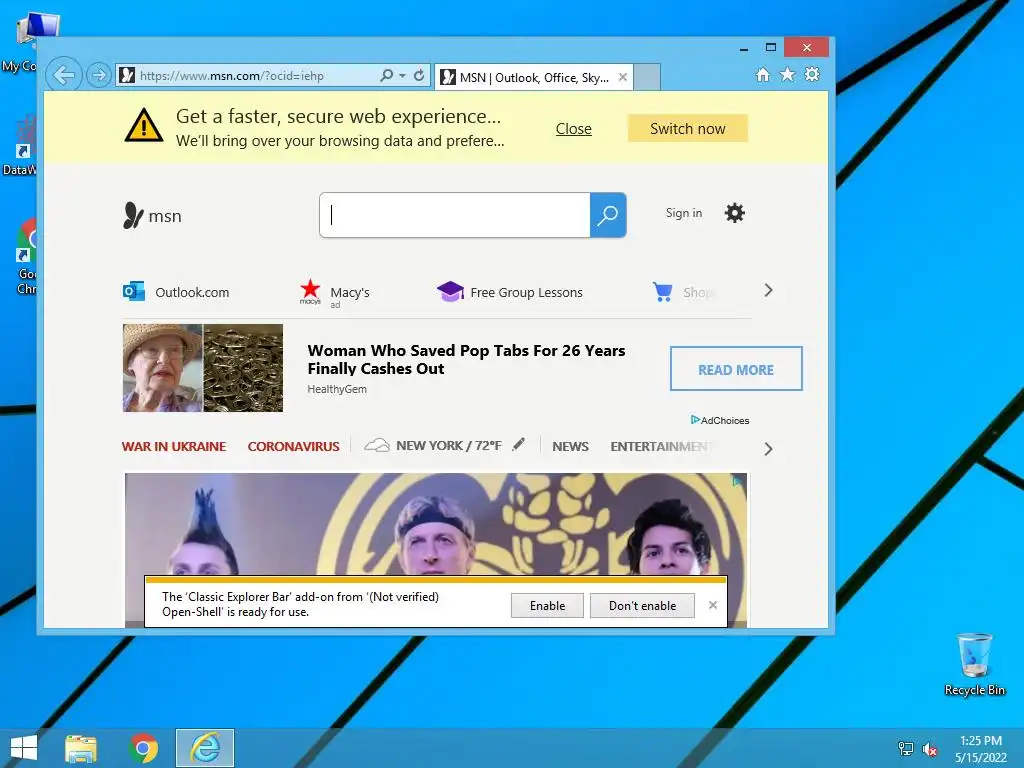Open MSN page settings gear
The width and height of the screenshot is (1024, 768).
[735, 213]
